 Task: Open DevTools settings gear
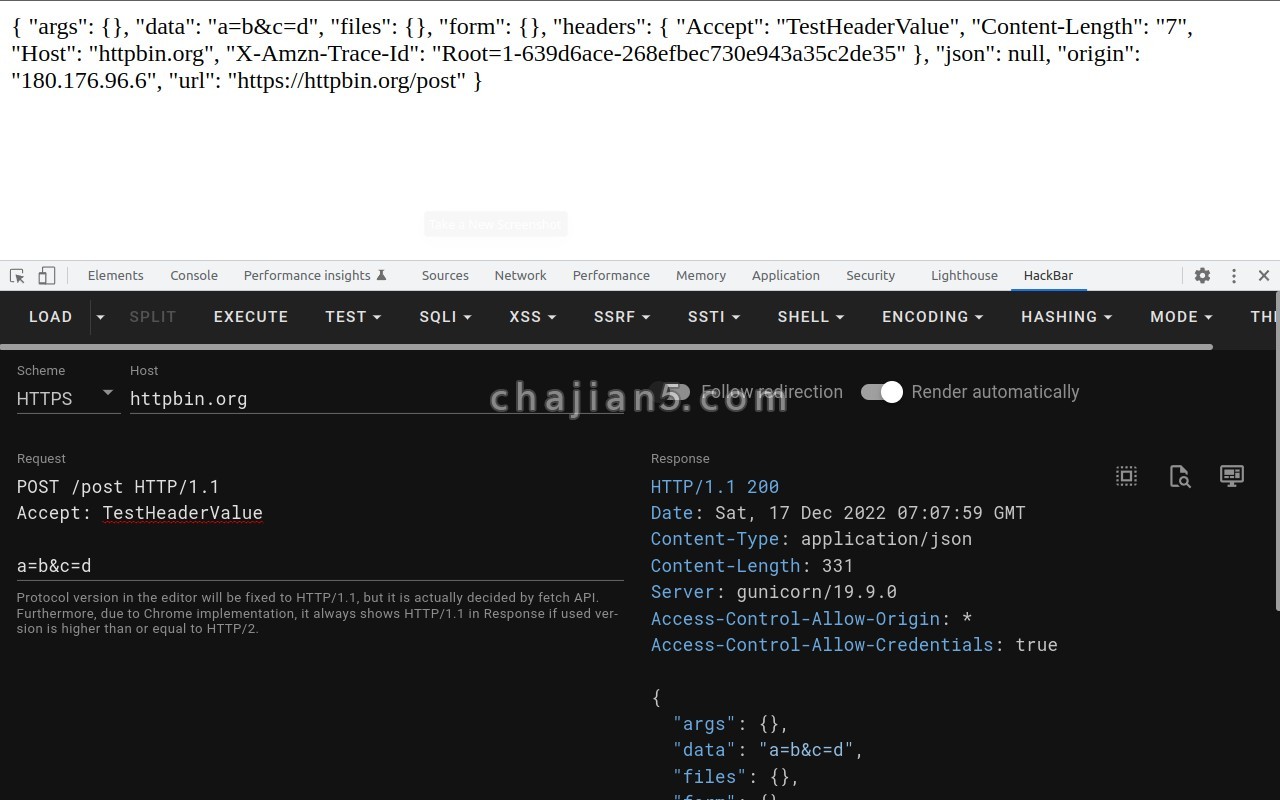point(1202,276)
